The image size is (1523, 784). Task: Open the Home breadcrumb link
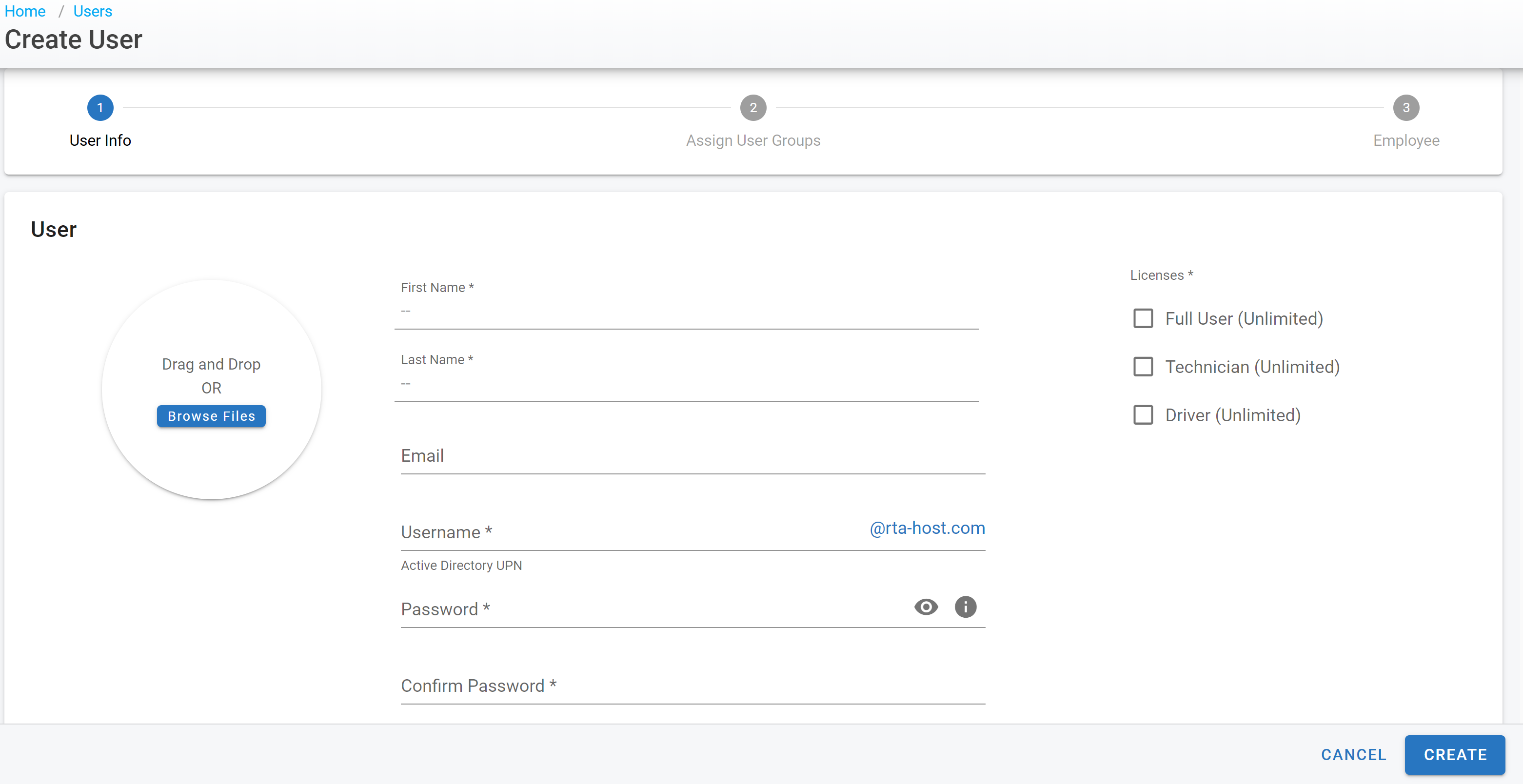25,11
